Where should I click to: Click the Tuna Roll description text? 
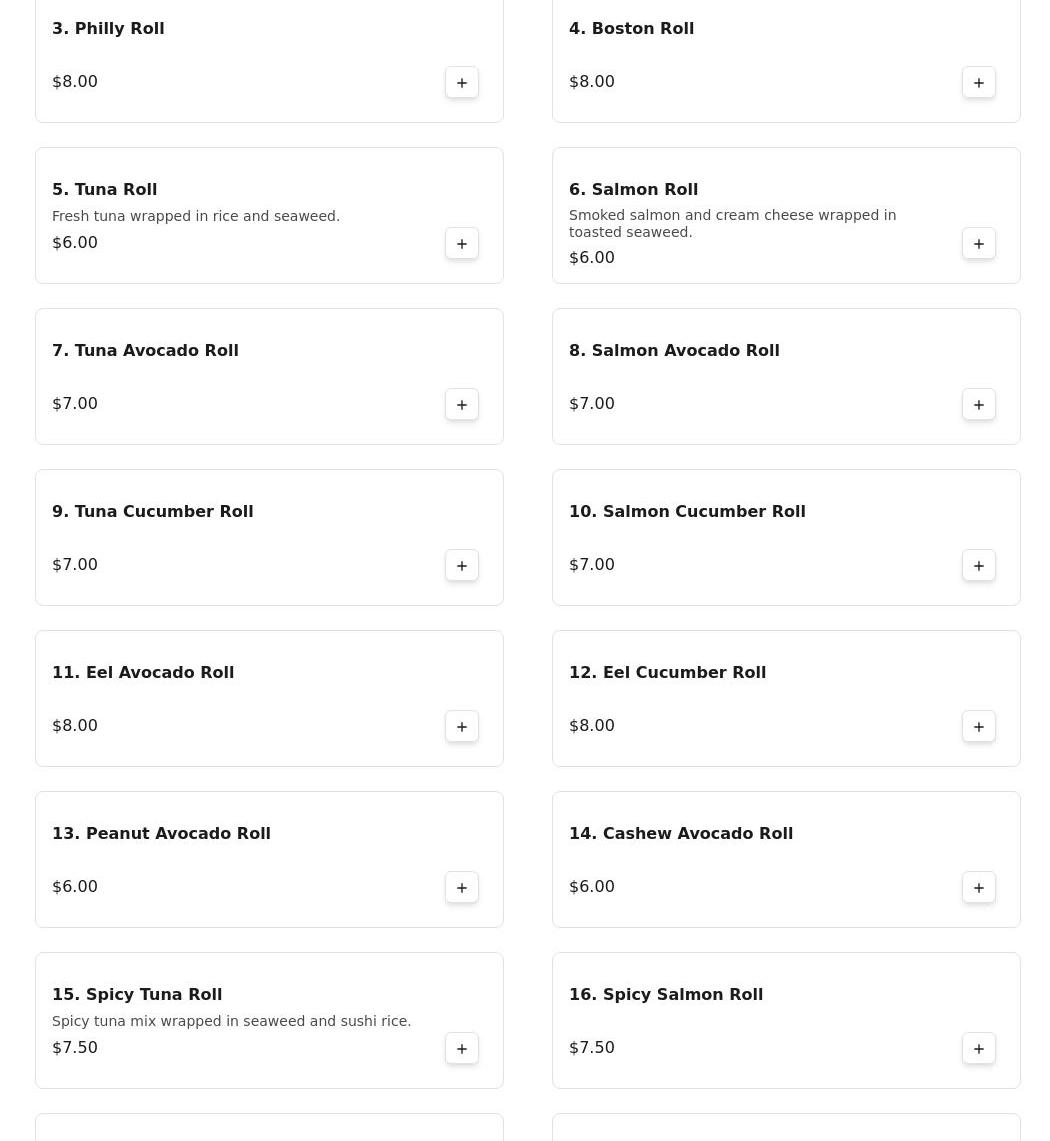[196, 216]
